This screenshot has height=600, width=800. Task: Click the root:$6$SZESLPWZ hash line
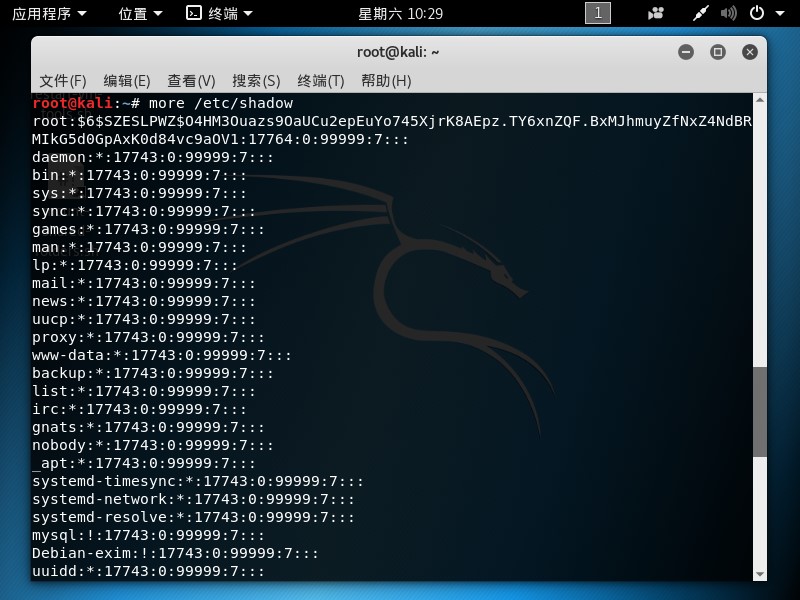392,121
